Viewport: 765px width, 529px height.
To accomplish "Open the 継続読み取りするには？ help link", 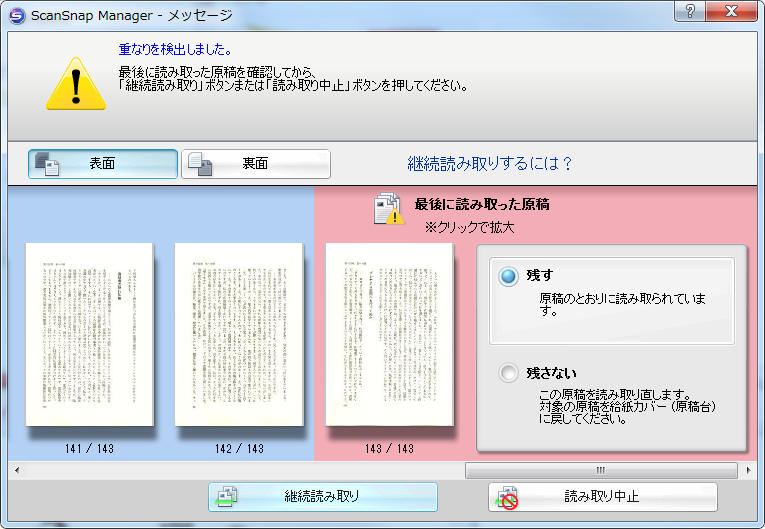I will 490,164.
